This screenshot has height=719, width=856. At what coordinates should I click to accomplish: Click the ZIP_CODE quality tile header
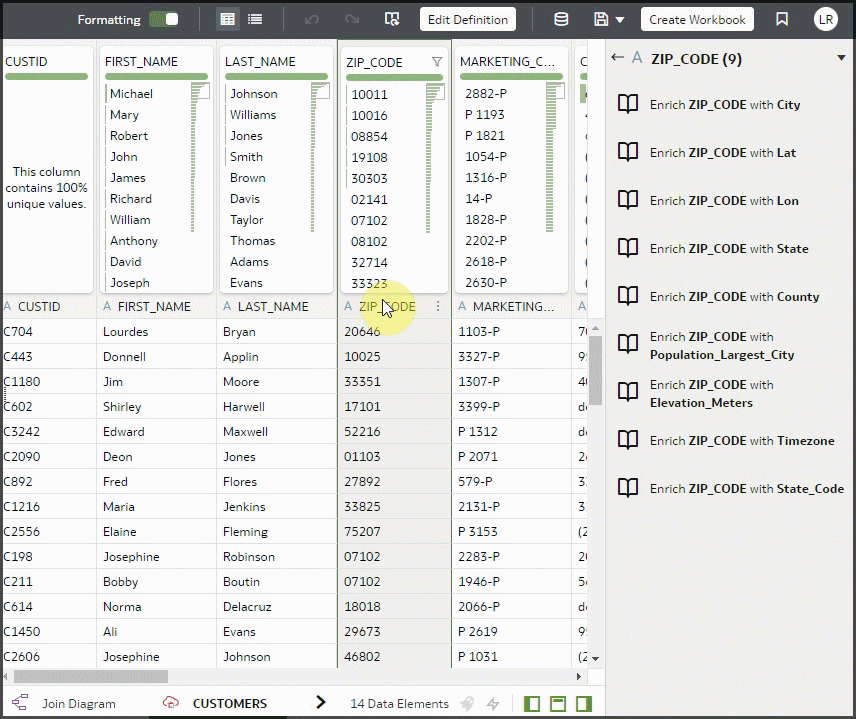point(374,62)
